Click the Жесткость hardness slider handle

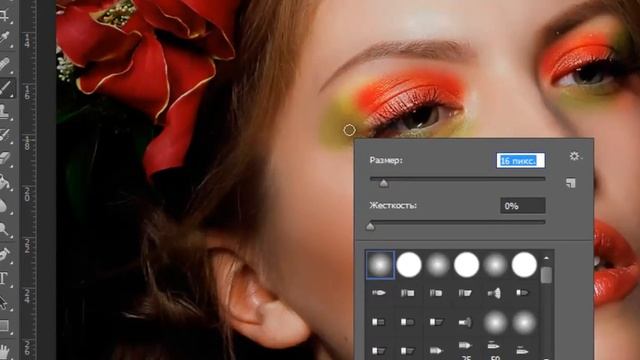(370, 227)
